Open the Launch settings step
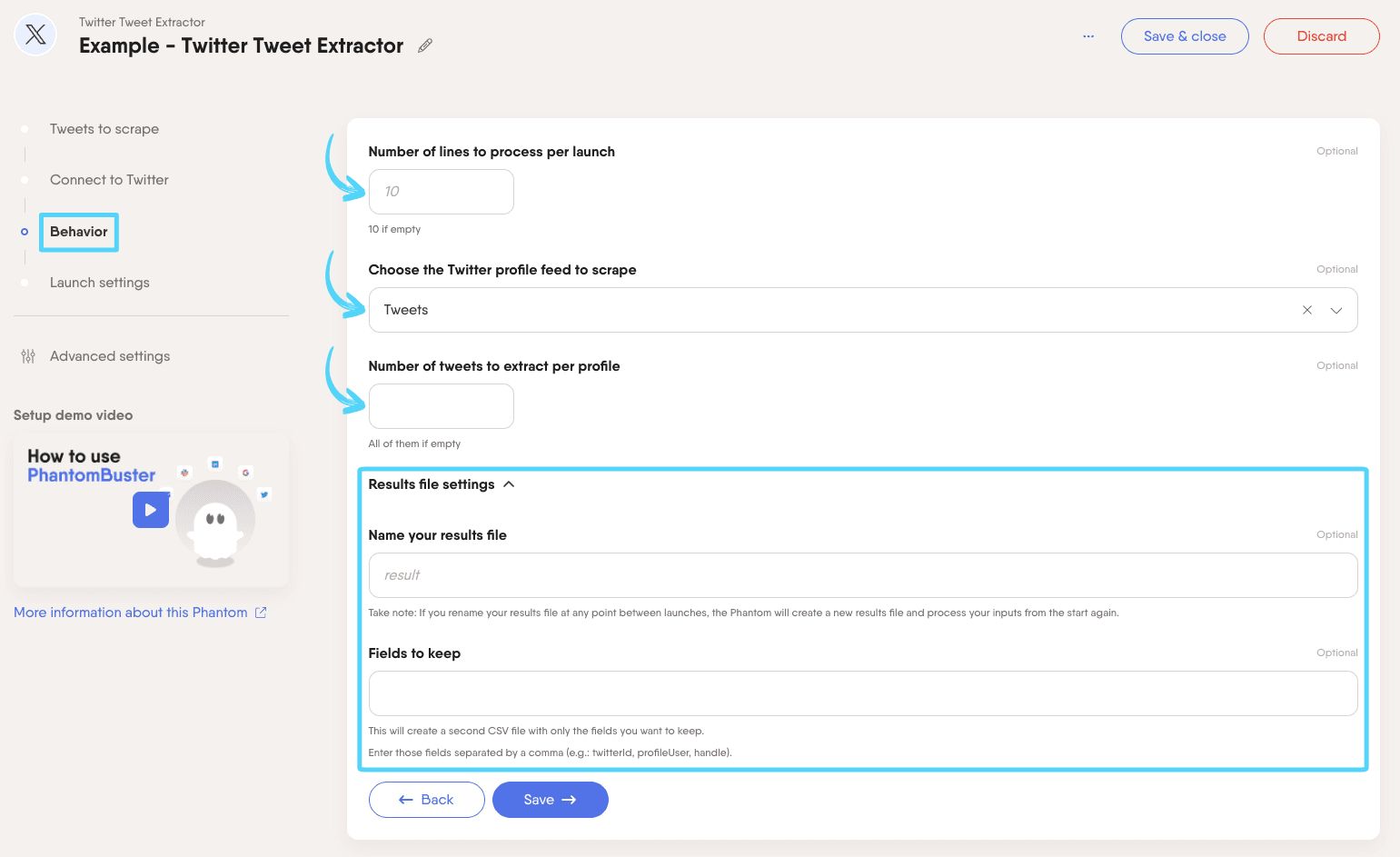Screen dimensions: 1400x857 pyautogui.click(x=100, y=283)
